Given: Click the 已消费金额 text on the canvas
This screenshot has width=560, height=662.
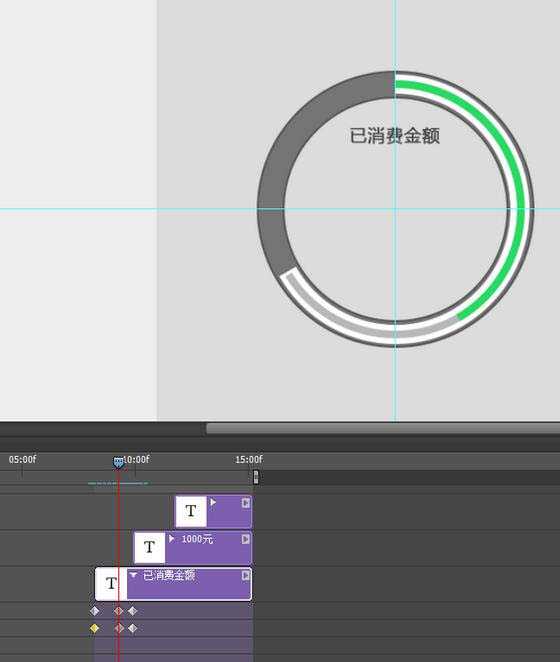Looking at the screenshot, I should coord(394,136).
